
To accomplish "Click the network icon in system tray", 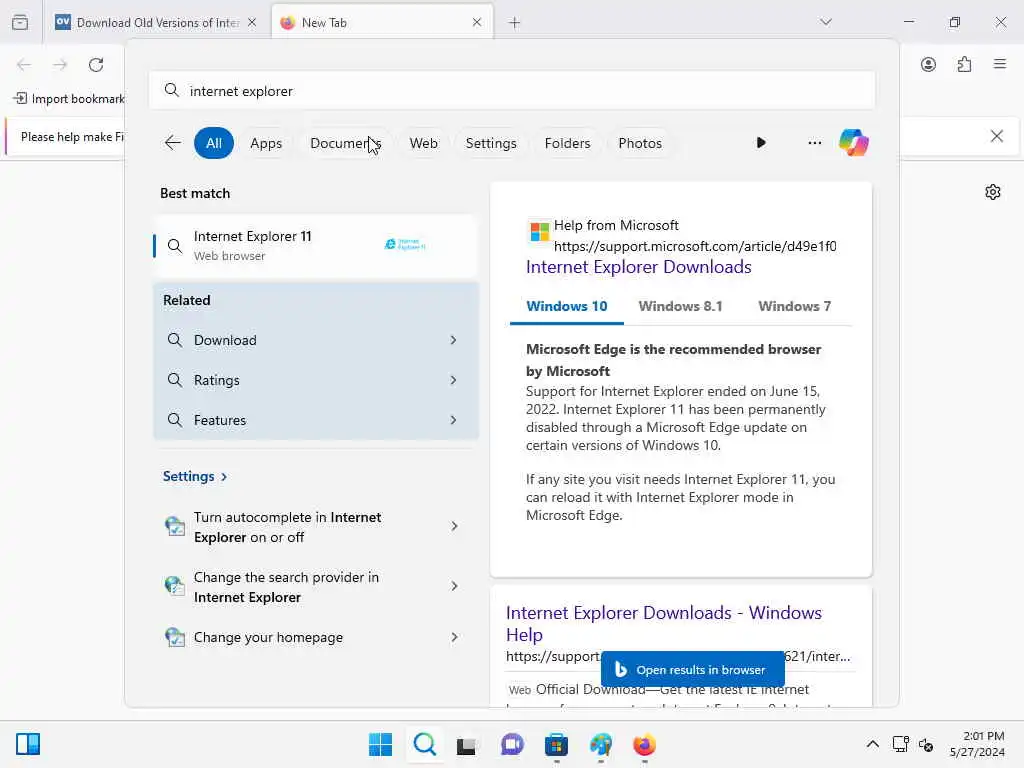I will pos(901,744).
